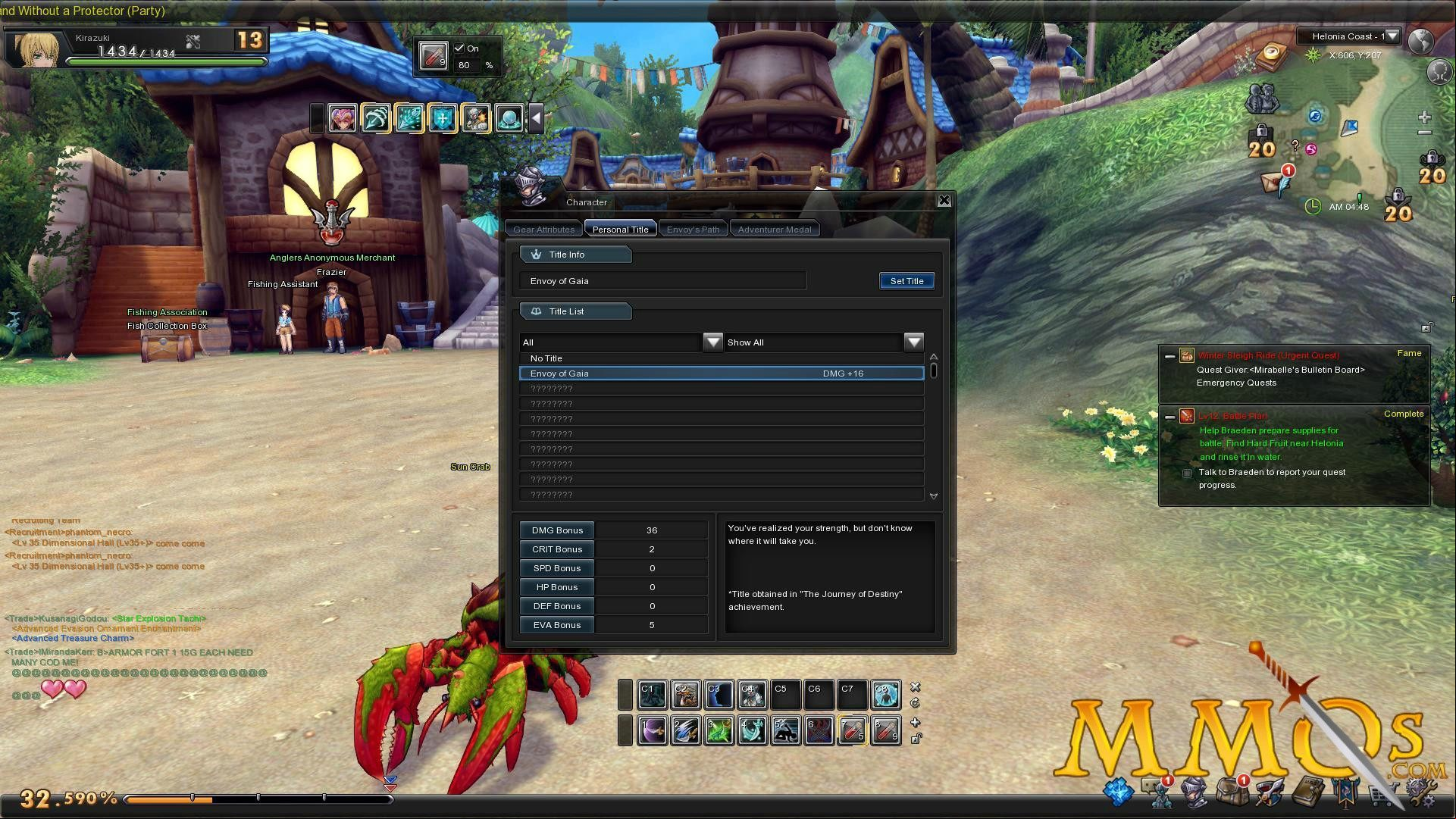The image size is (1456, 819).
Task: Open the knight helmet character icon
Action: pos(1195,792)
